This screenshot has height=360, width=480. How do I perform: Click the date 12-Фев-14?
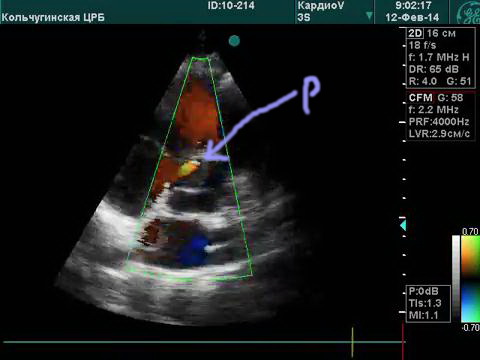[x=412, y=17]
